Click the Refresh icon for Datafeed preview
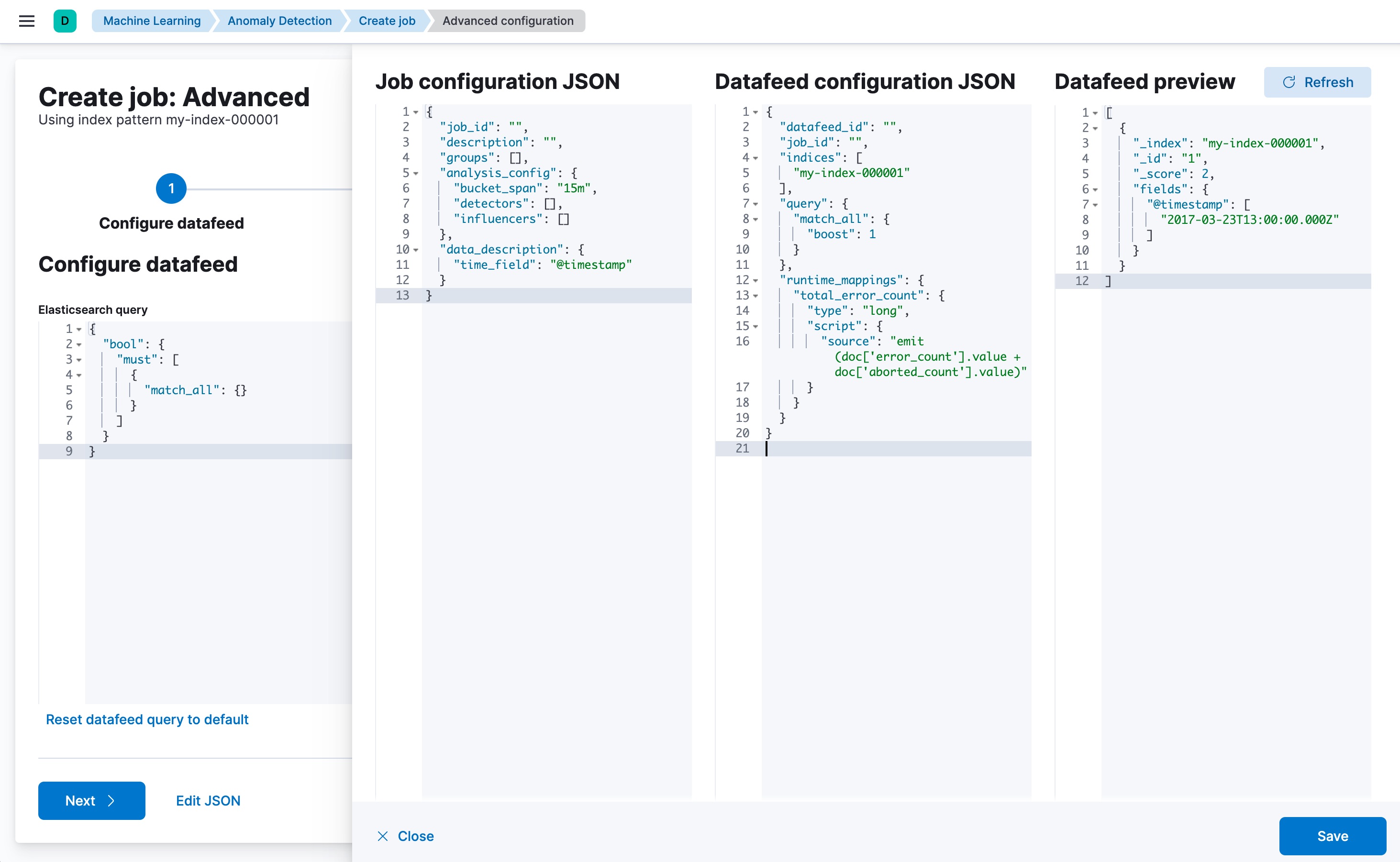Image resolution: width=1400 pixels, height=862 pixels. [x=1290, y=81]
